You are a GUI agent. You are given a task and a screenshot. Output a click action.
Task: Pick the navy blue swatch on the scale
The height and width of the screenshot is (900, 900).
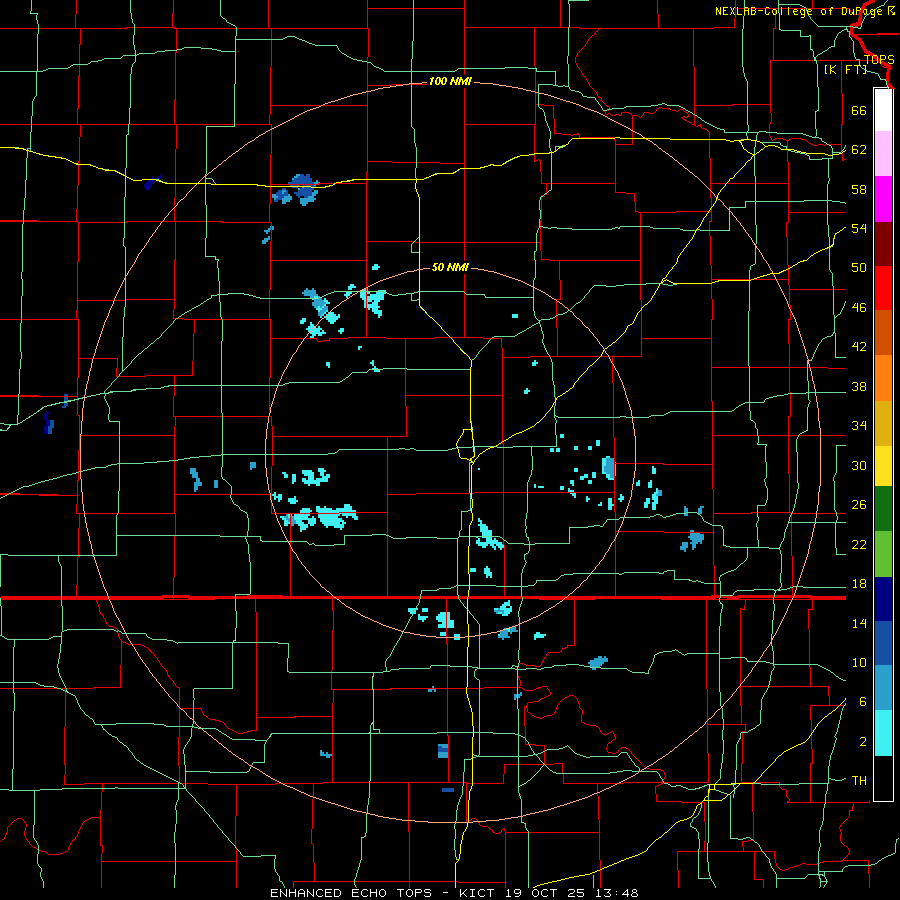pos(883,599)
